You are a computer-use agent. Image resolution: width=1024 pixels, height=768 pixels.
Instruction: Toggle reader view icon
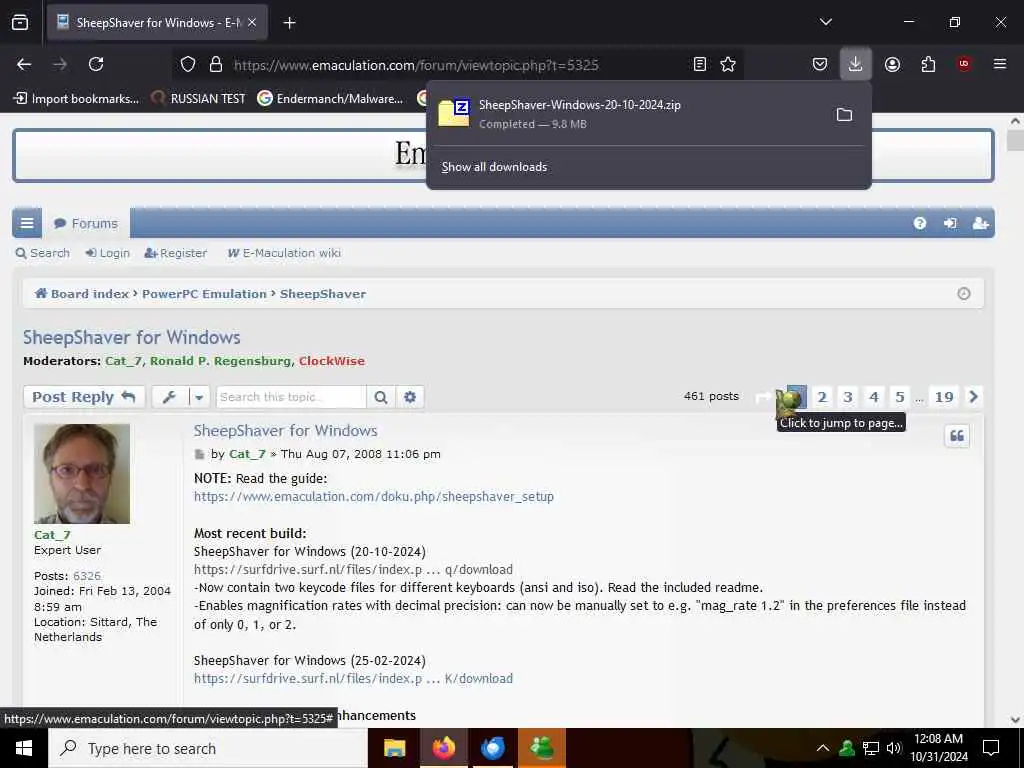click(x=699, y=64)
